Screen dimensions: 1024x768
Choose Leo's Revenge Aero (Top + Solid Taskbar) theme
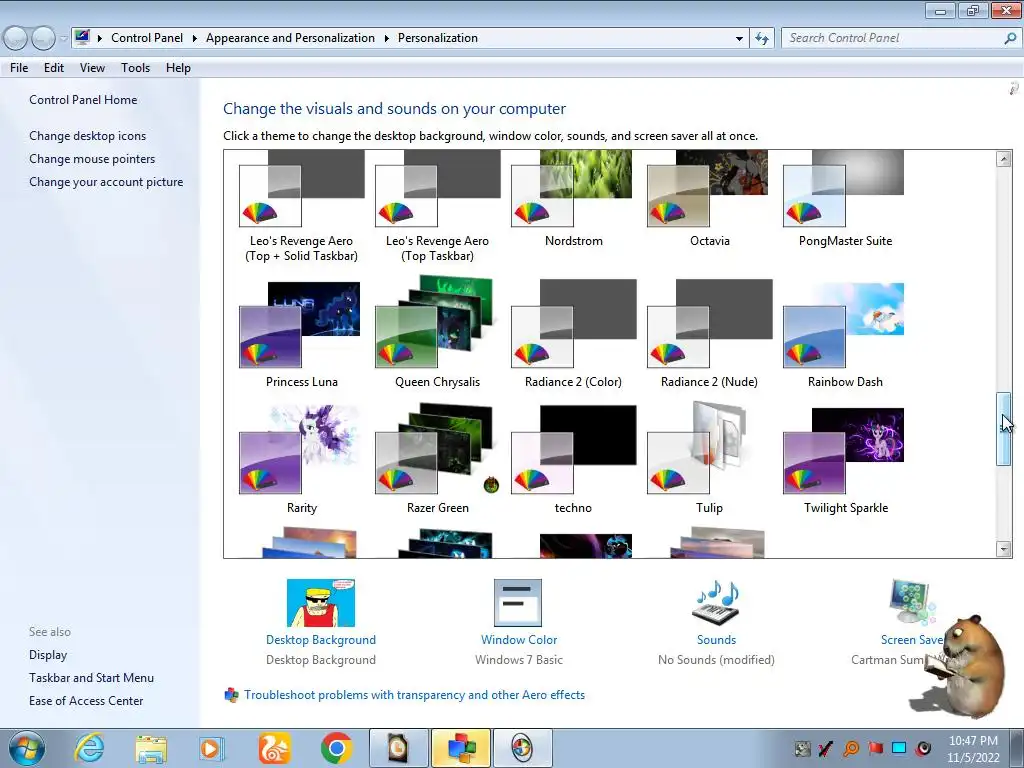pyautogui.click(x=301, y=206)
